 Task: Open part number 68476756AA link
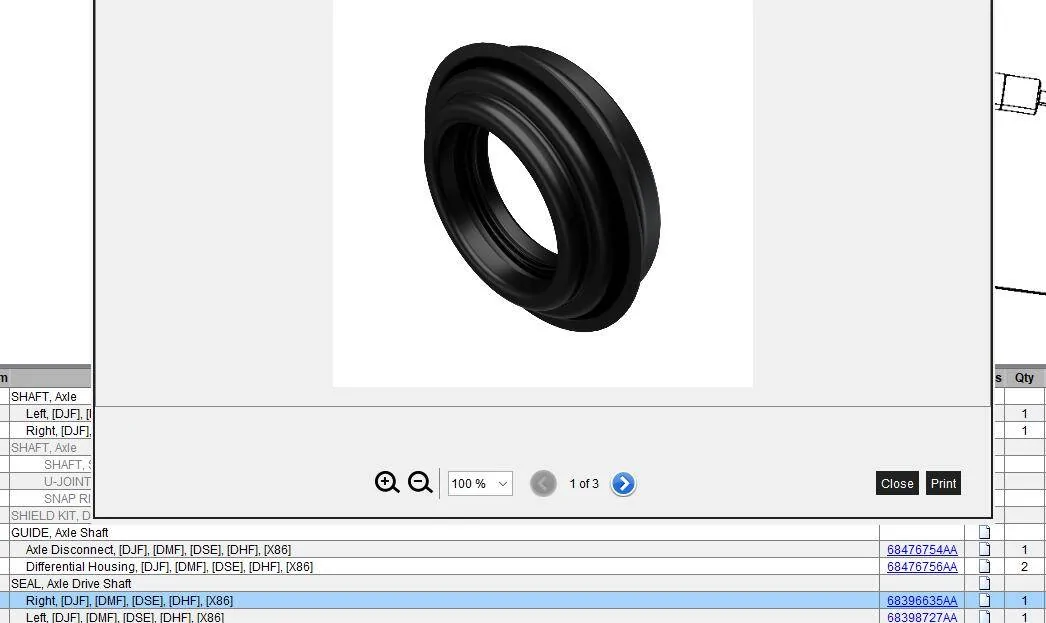(922, 567)
